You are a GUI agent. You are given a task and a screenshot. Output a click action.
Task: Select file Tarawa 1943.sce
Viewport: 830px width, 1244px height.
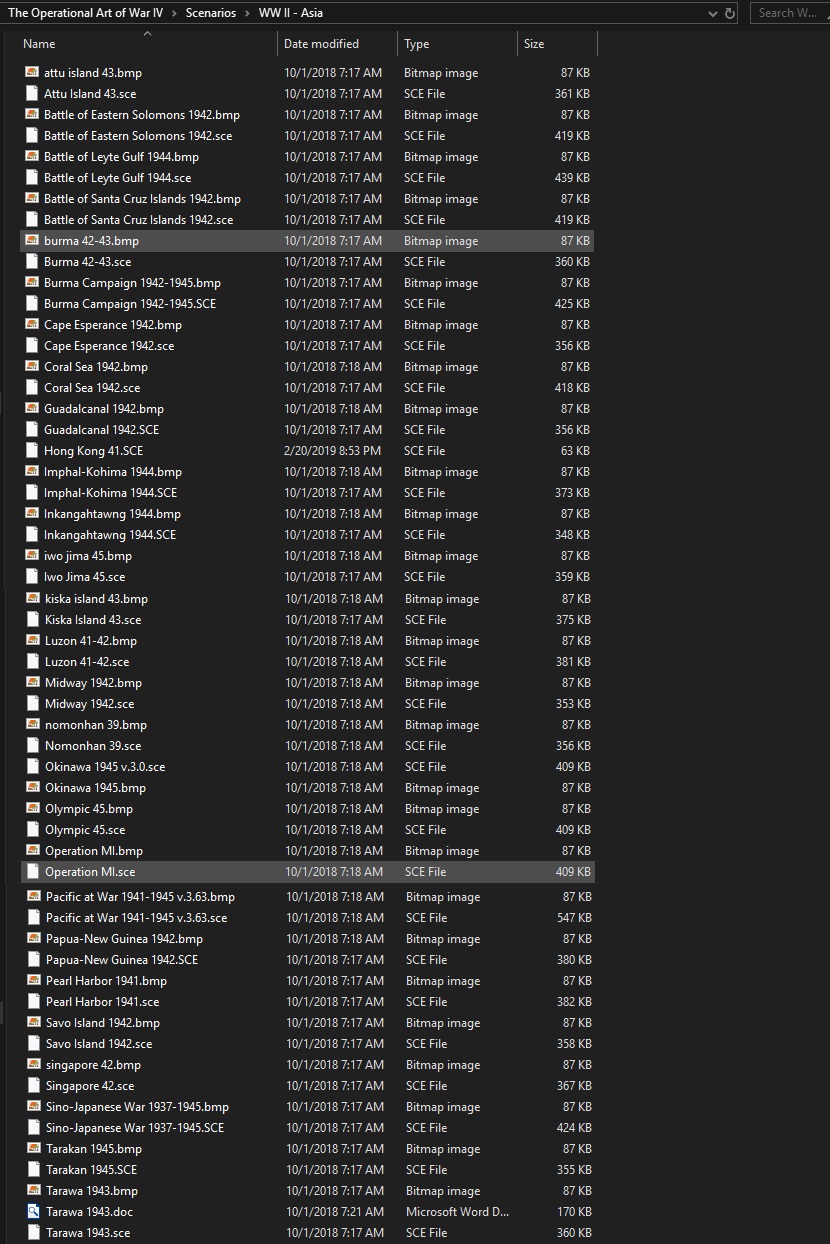pyautogui.click(x=88, y=1233)
